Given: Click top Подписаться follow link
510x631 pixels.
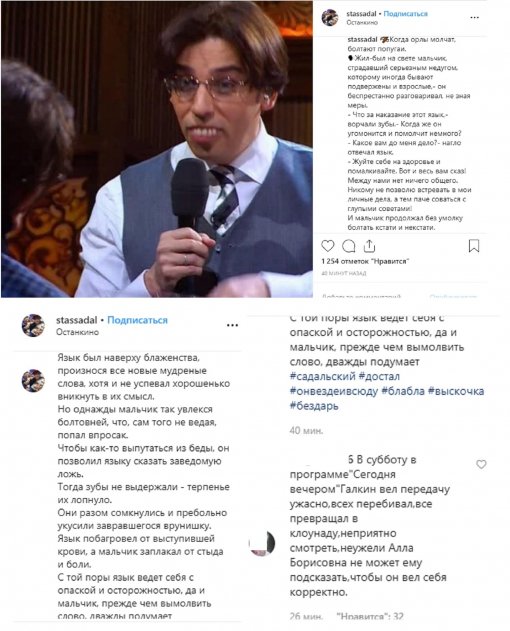Looking at the screenshot, I should tap(405, 14).
